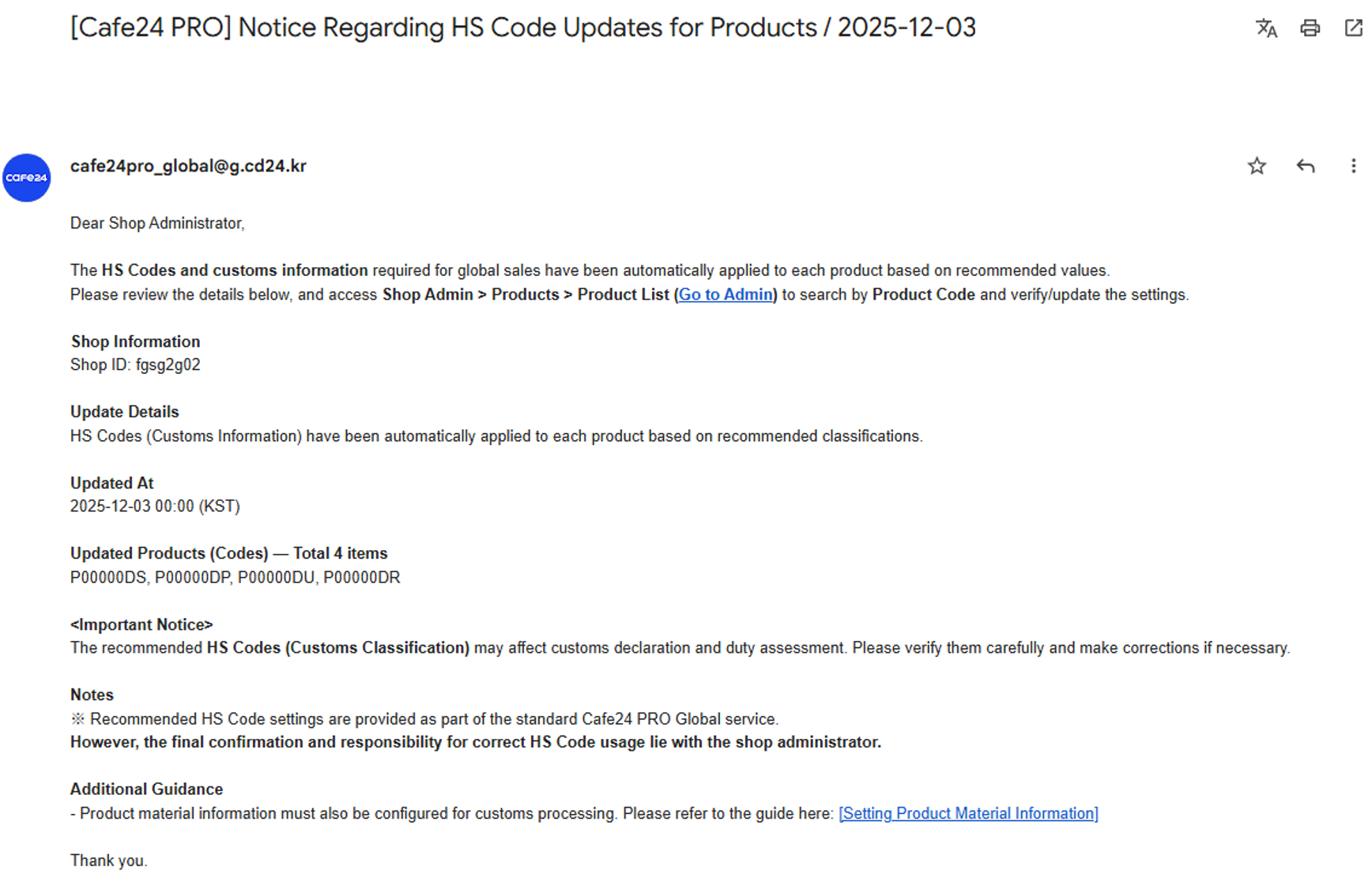Star this Cafe24 PRO email
The width and height of the screenshot is (1372, 889).
click(x=1257, y=166)
